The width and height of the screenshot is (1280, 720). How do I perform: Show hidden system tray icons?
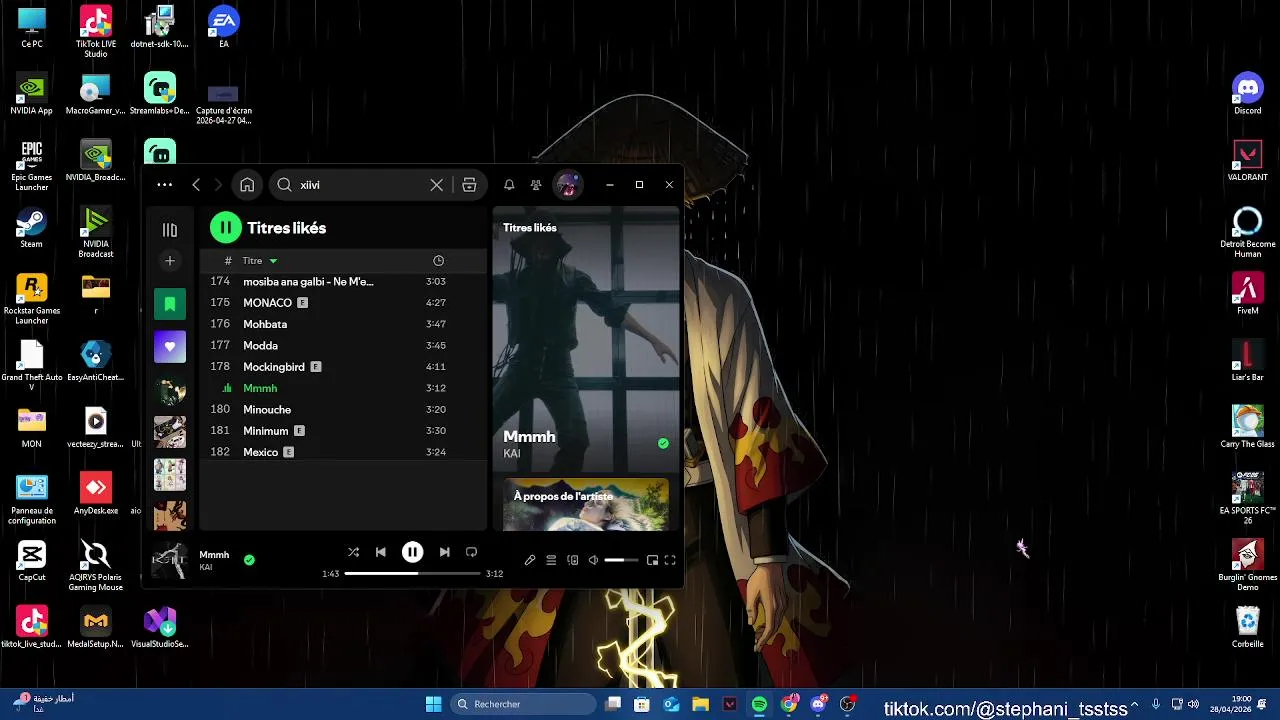pyautogui.click(x=1135, y=704)
